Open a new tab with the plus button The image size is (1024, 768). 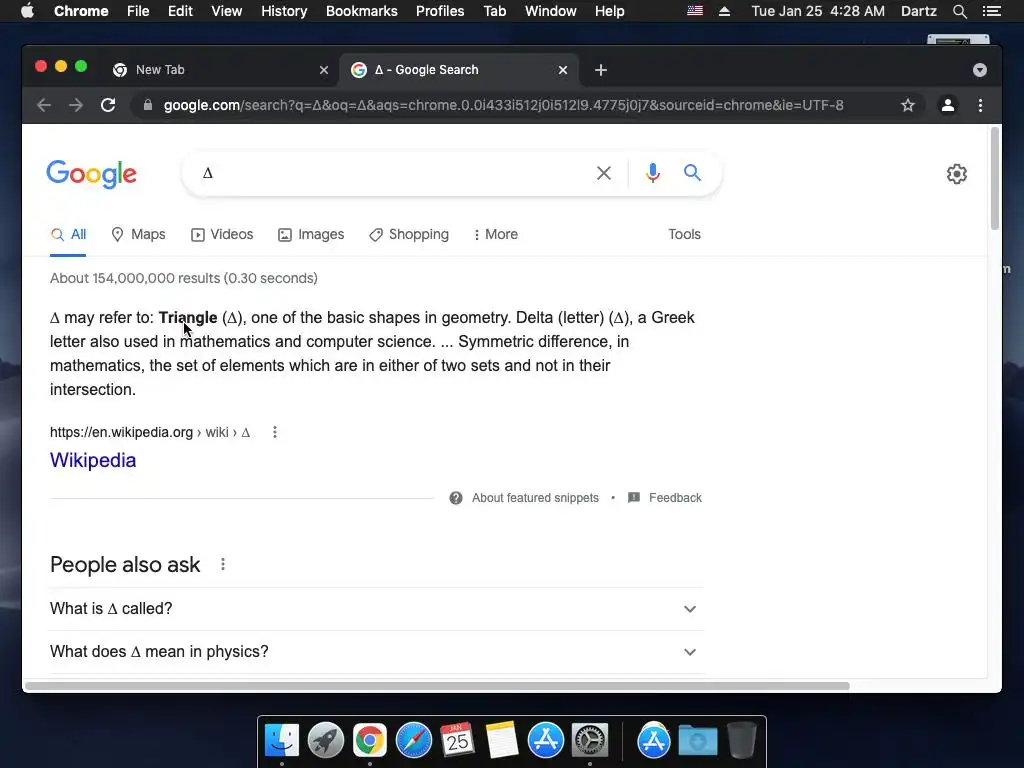pyautogui.click(x=601, y=70)
